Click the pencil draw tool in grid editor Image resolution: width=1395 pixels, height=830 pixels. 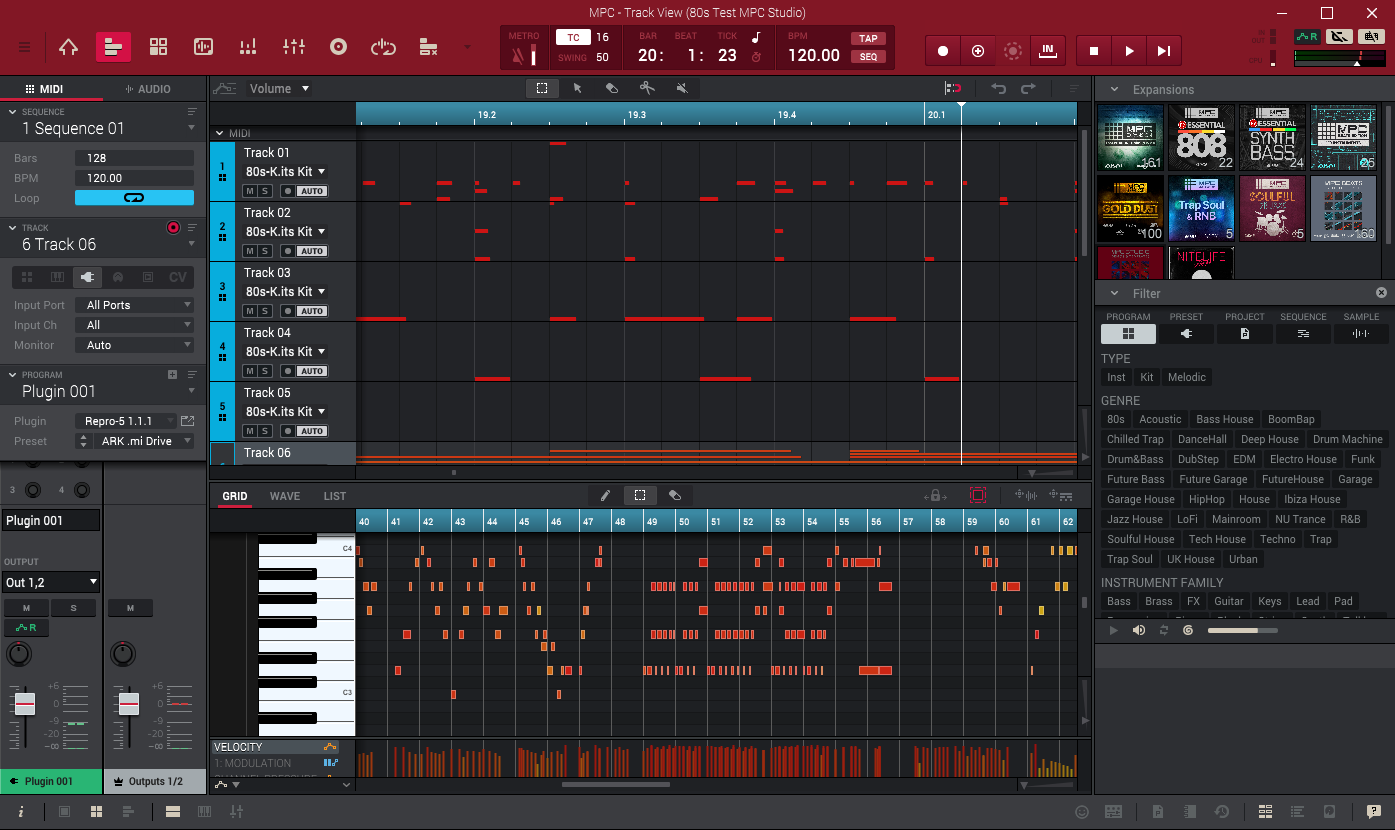(605, 495)
